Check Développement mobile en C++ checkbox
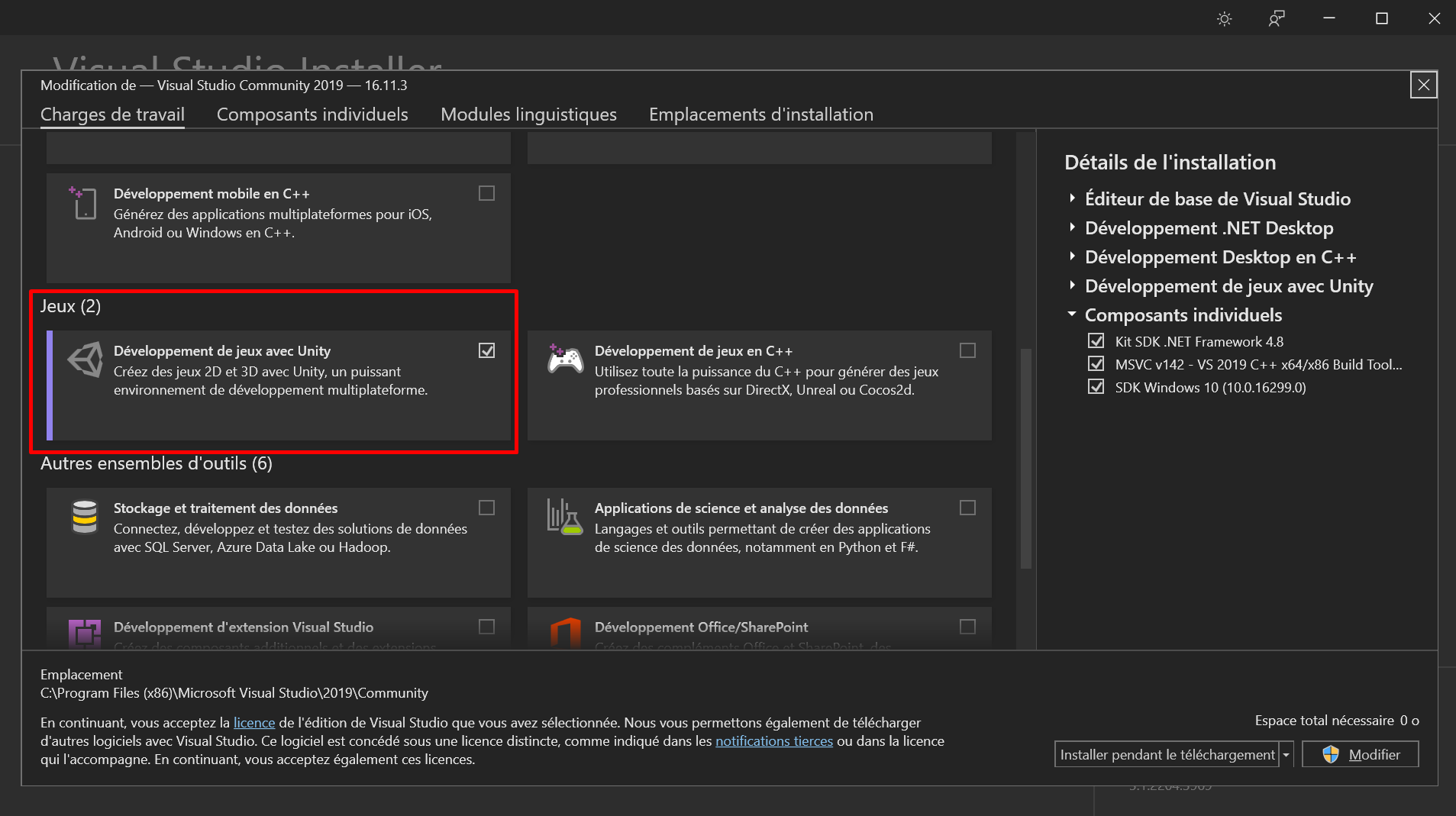Viewport: 1456px width, 816px height. click(x=486, y=193)
